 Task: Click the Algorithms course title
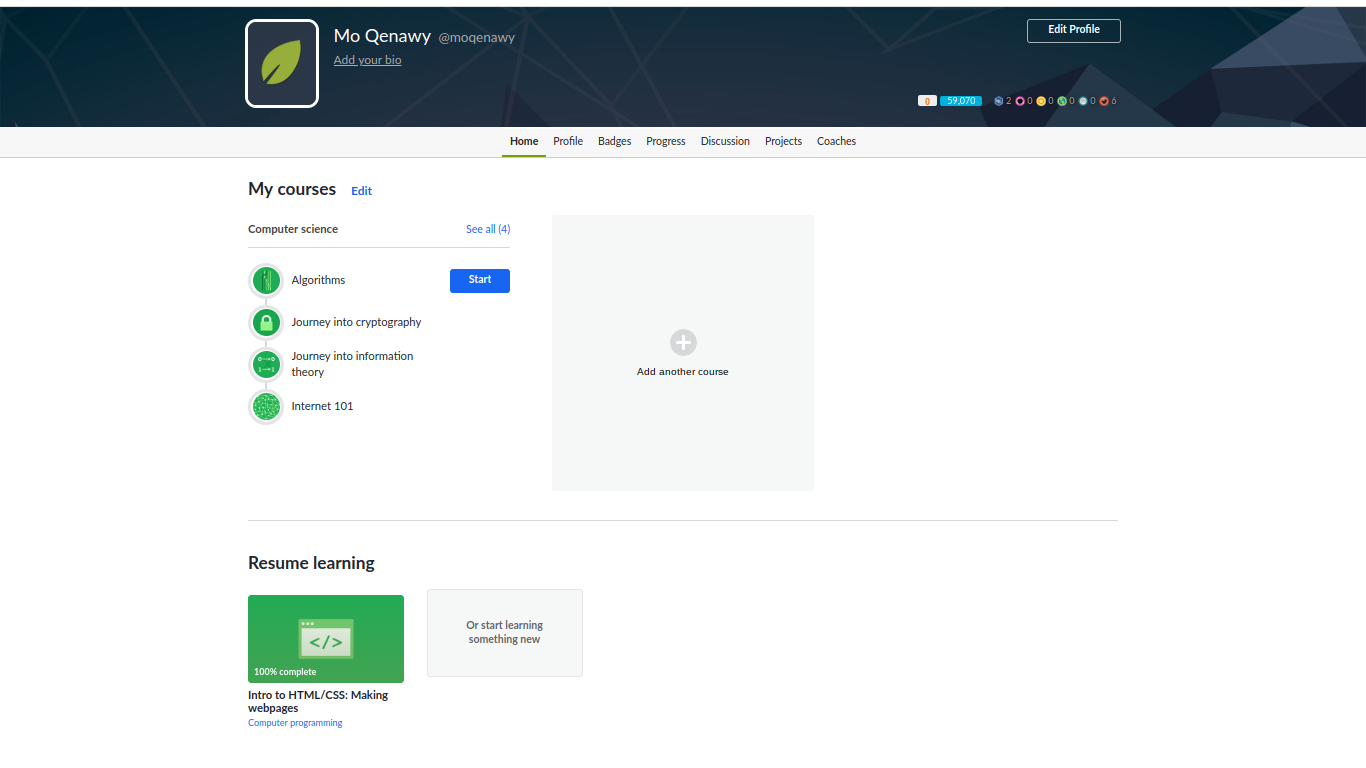318,281
